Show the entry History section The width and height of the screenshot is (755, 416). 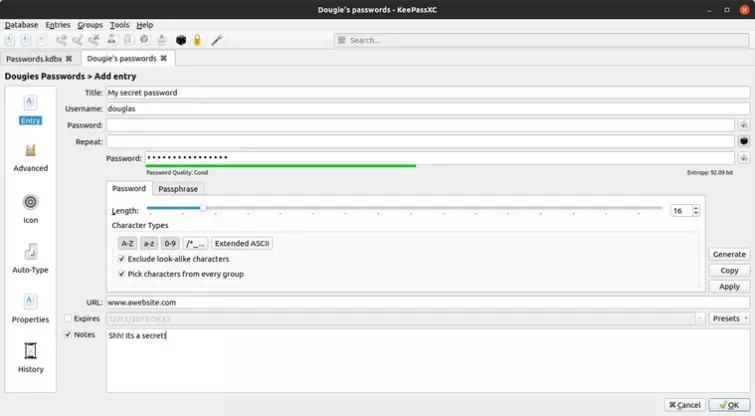[x=30, y=357]
